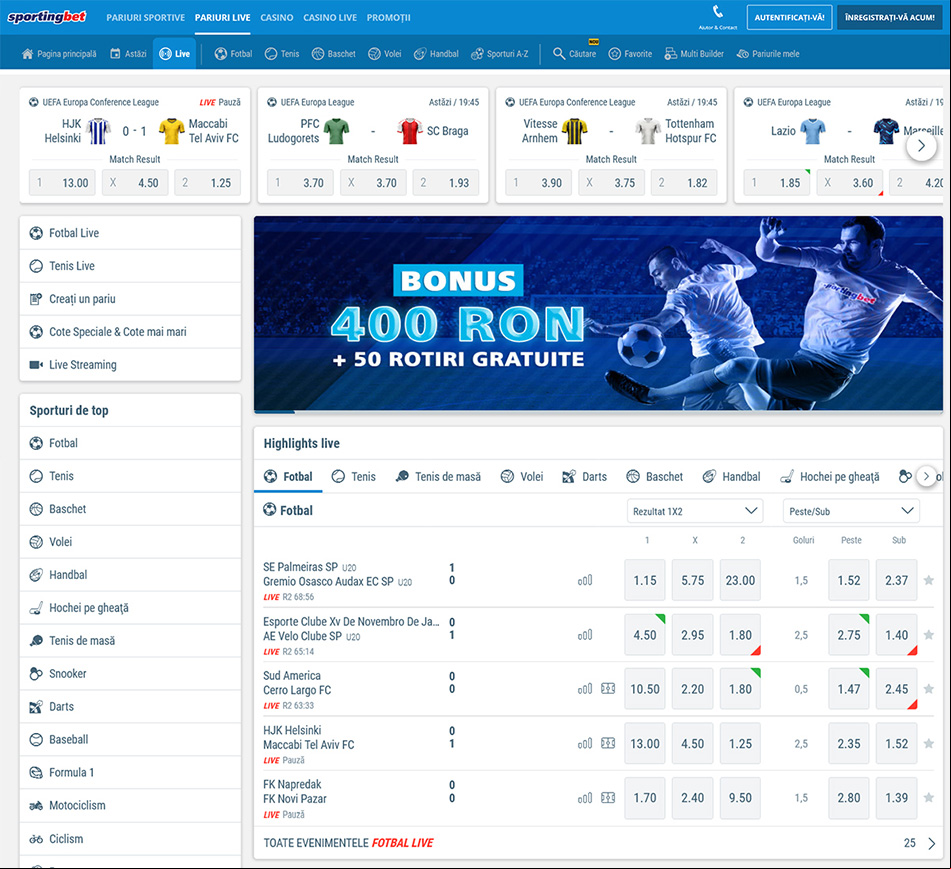Image resolution: width=951 pixels, height=869 pixels.
Task: Open statistics icon for AE Velo Clube match
Action: [x=585, y=635]
